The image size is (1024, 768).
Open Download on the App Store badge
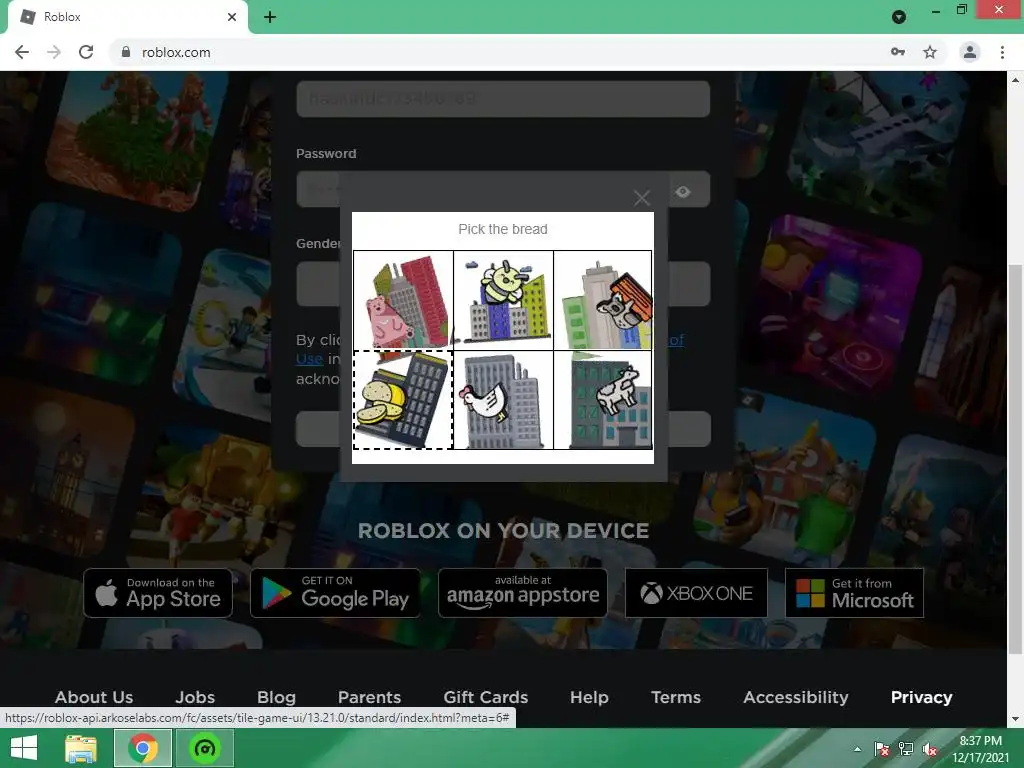158,593
